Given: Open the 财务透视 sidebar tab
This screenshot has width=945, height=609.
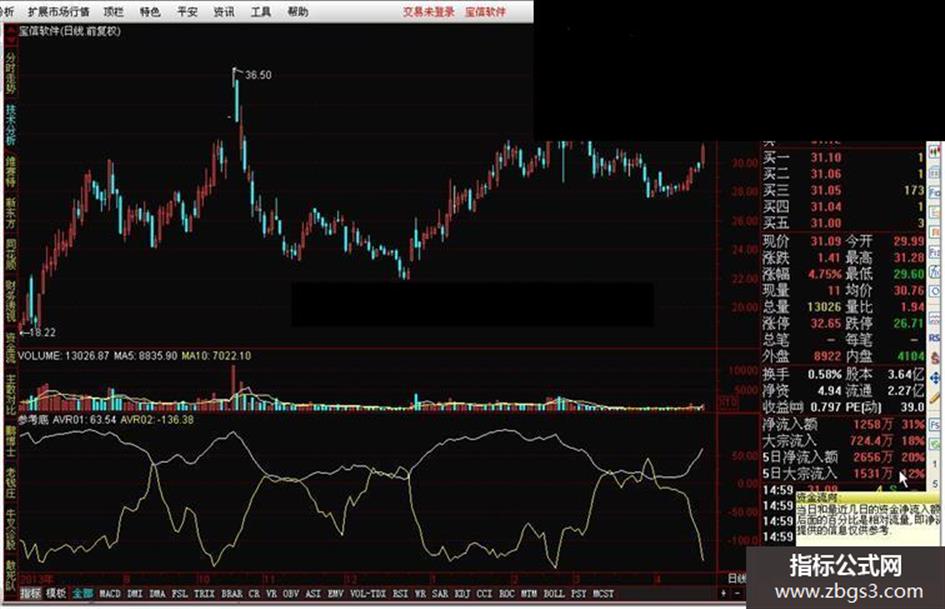Looking at the screenshot, I should (11, 300).
